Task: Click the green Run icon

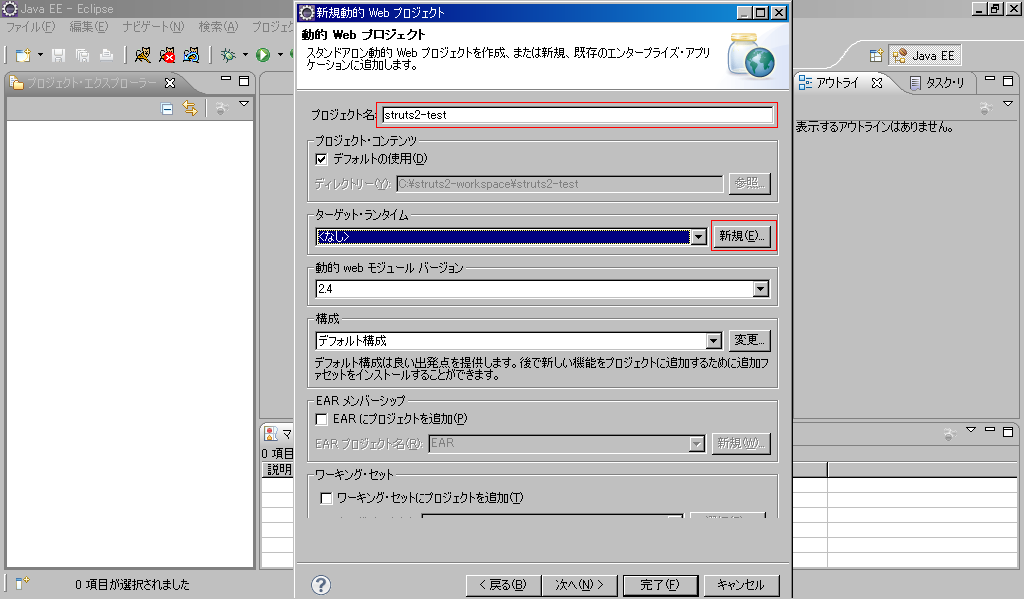Action: click(x=263, y=55)
